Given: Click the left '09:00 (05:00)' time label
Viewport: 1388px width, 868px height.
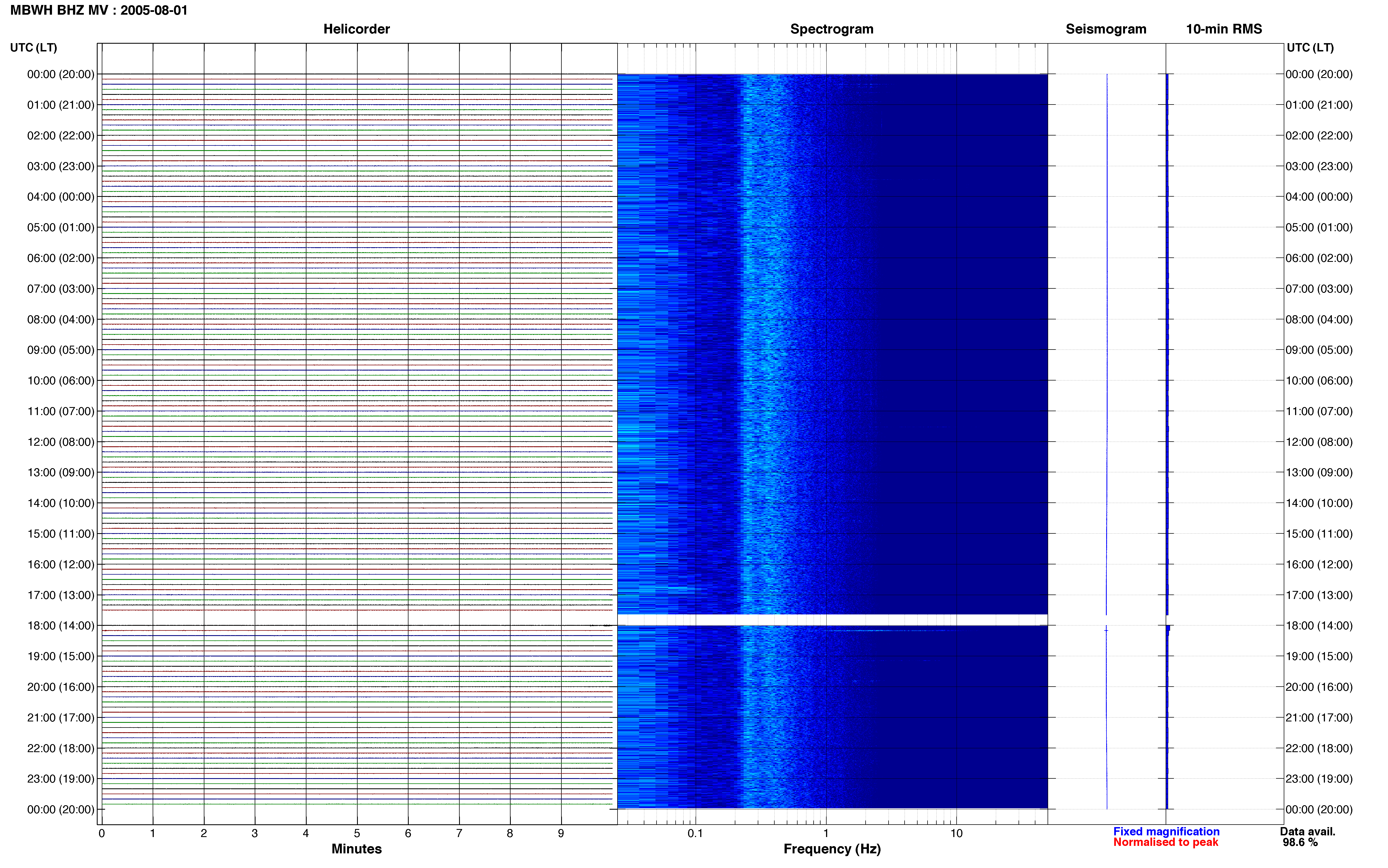Looking at the screenshot, I should tap(61, 350).
